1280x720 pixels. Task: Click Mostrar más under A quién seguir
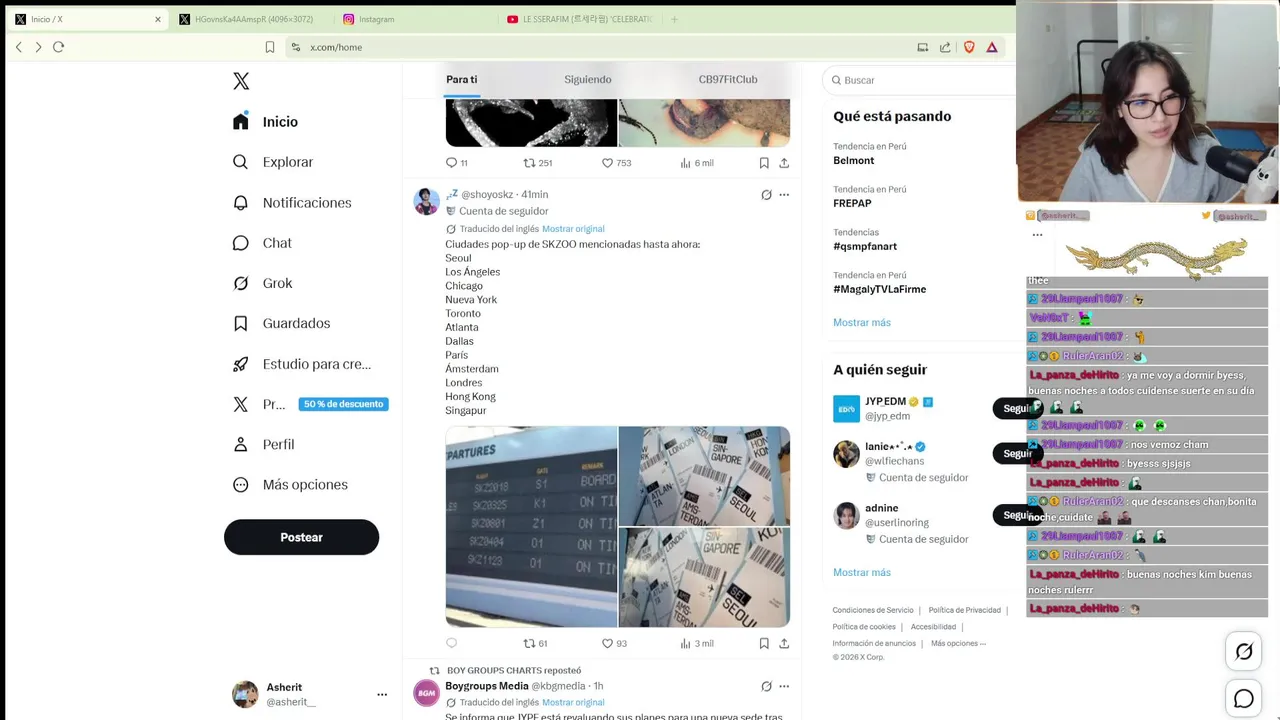(862, 572)
